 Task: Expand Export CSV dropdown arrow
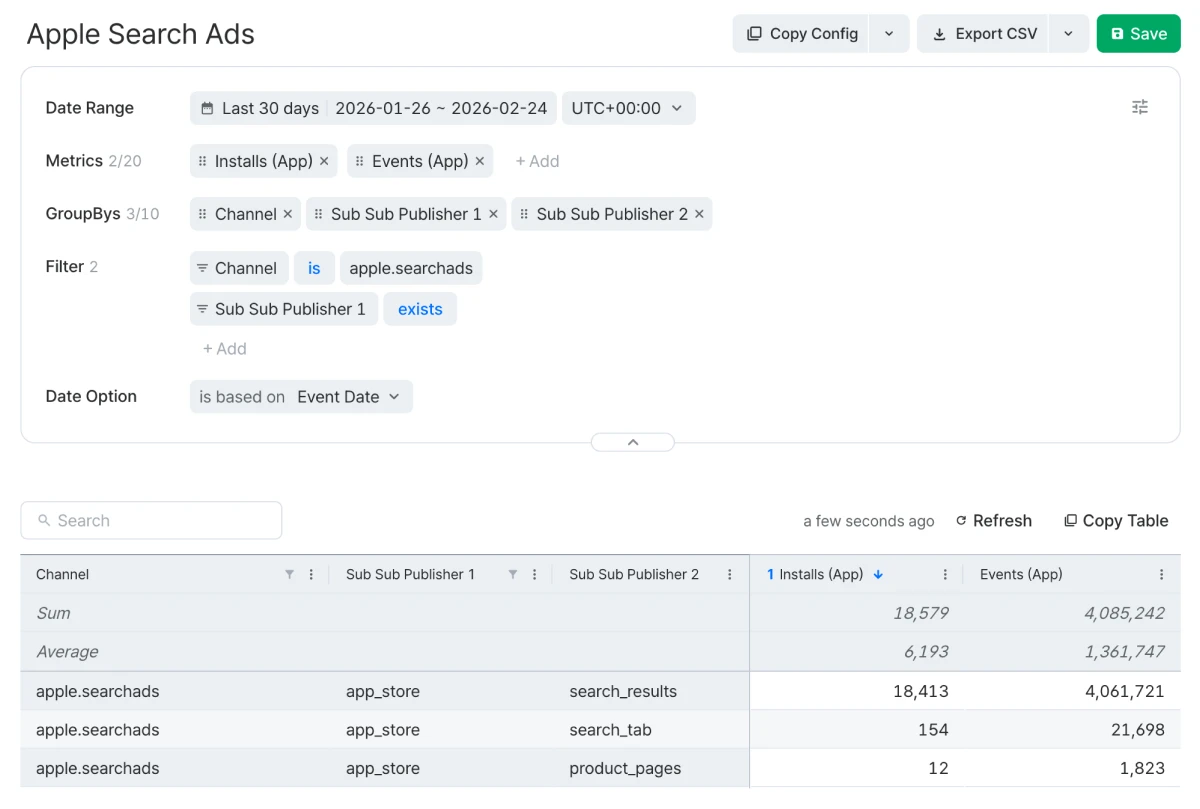click(1068, 34)
